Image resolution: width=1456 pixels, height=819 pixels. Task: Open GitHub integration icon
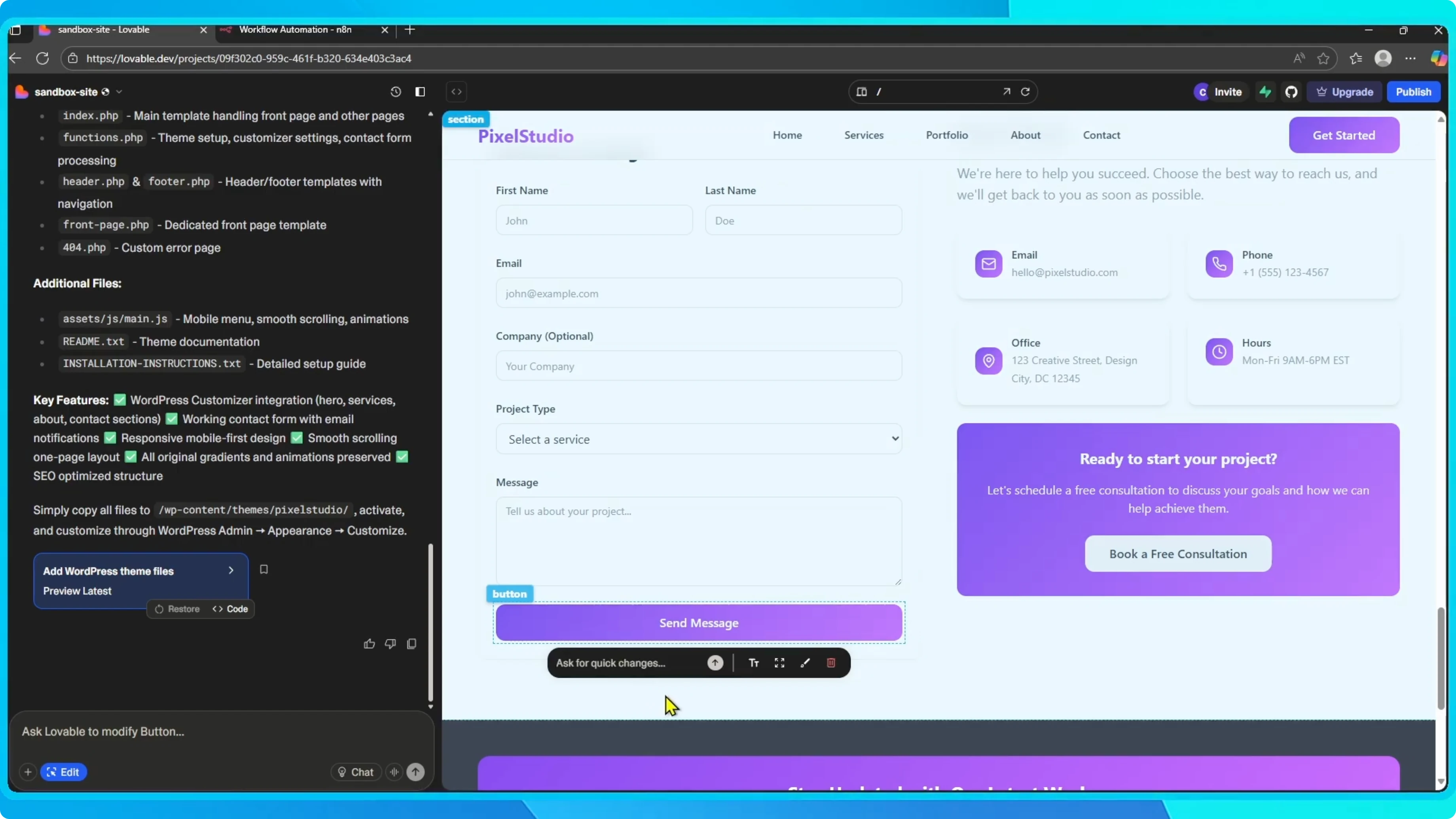coord(1291,91)
